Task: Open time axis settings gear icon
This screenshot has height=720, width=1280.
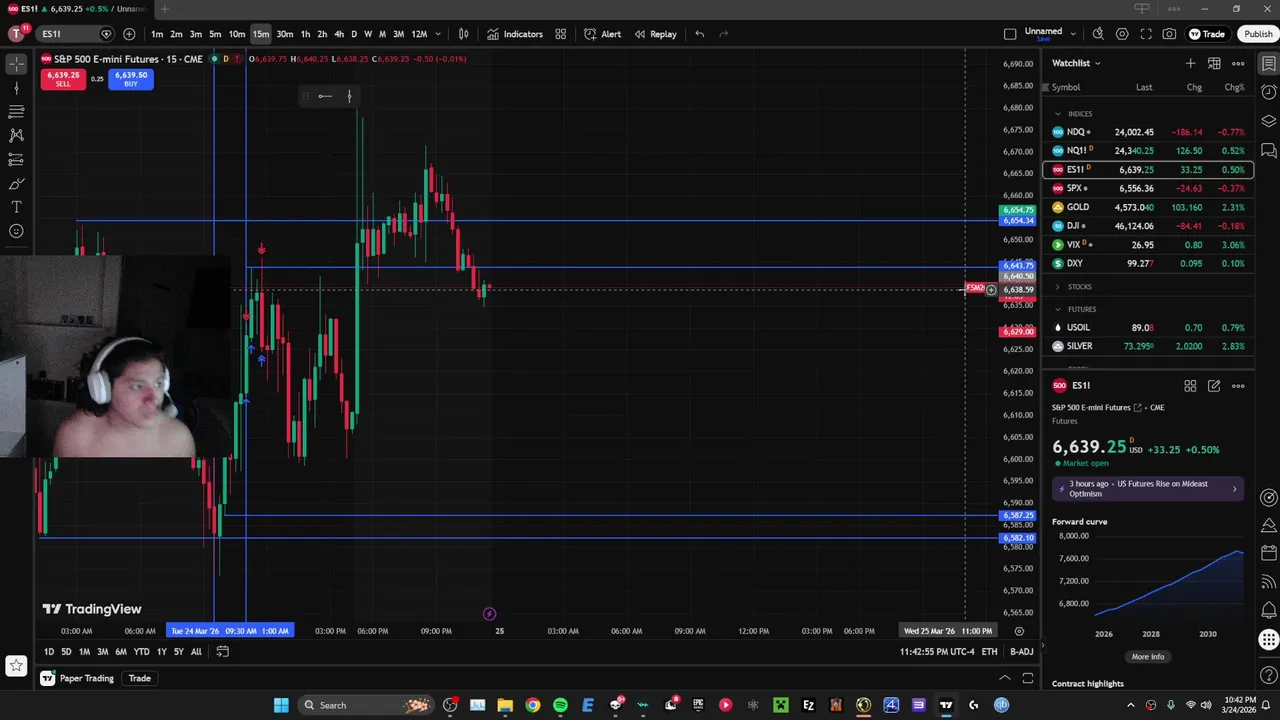Action: tap(1019, 631)
